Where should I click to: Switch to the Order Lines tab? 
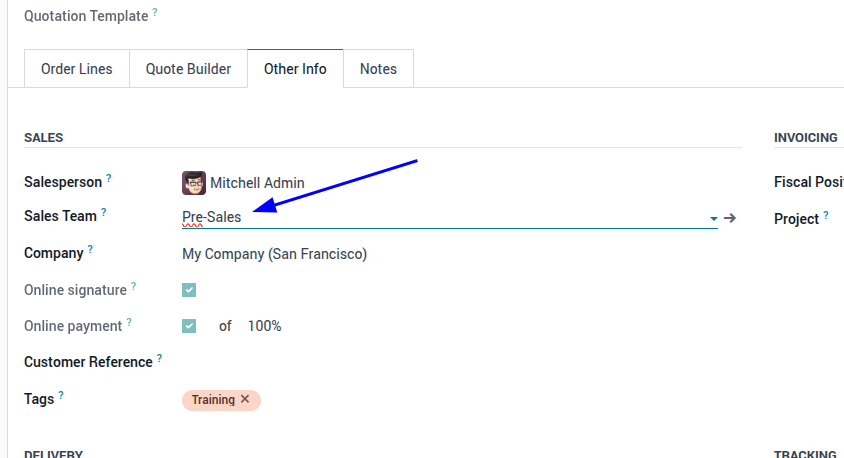click(77, 69)
